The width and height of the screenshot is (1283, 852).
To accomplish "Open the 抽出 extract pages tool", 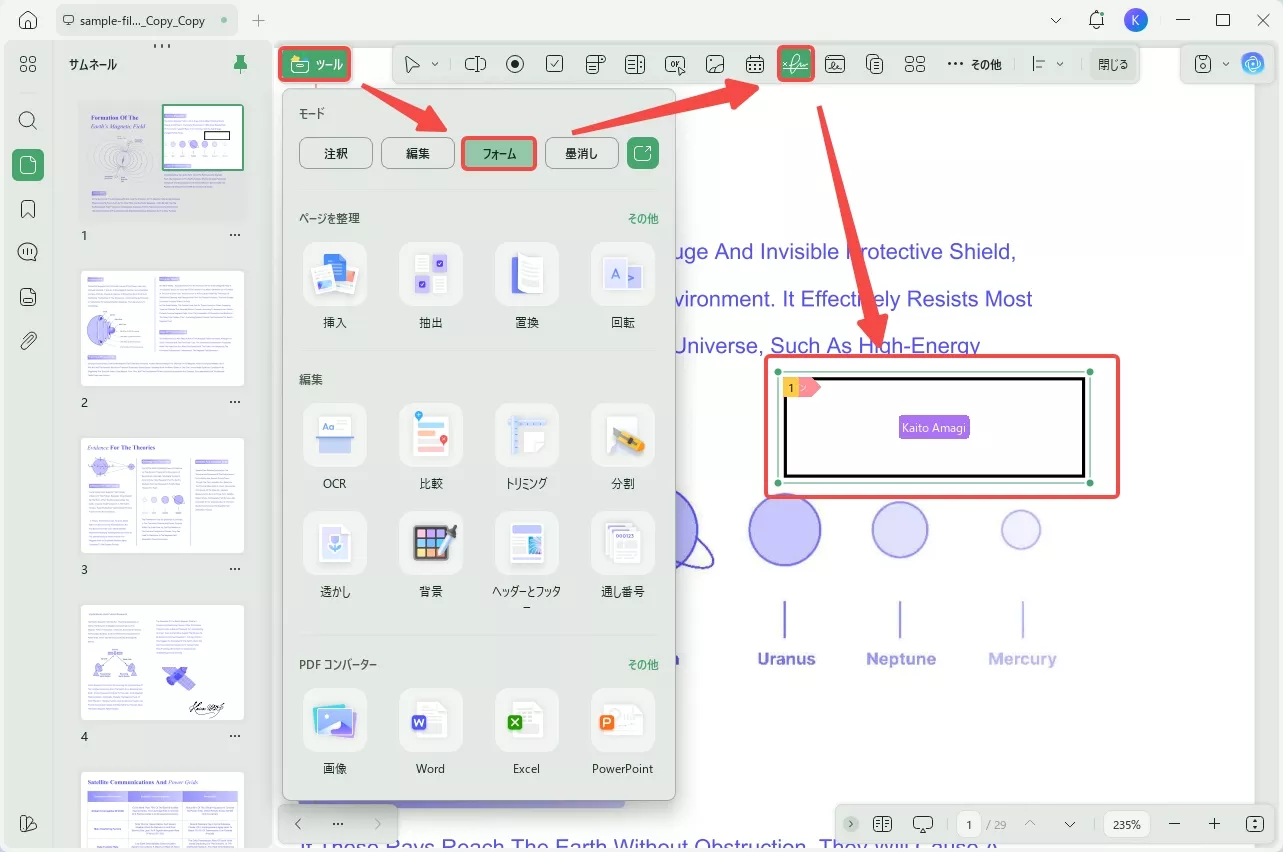I will (431, 285).
